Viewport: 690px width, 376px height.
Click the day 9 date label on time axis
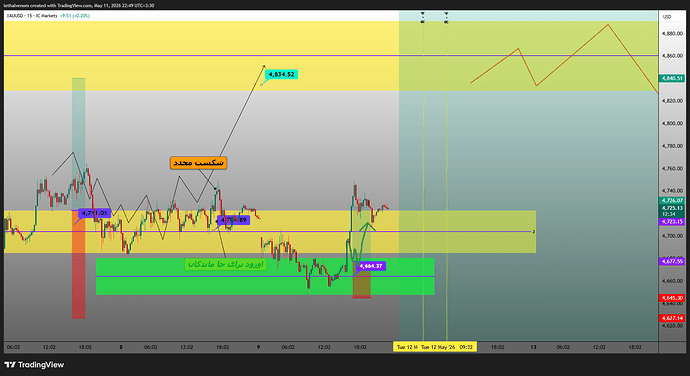point(258,347)
